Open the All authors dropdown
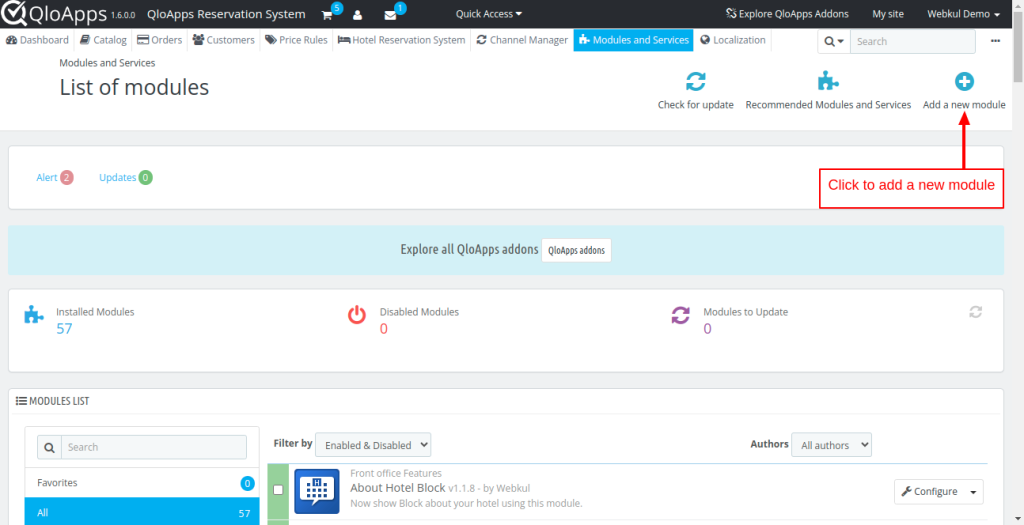This screenshot has height=525, width=1024. point(831,445)
